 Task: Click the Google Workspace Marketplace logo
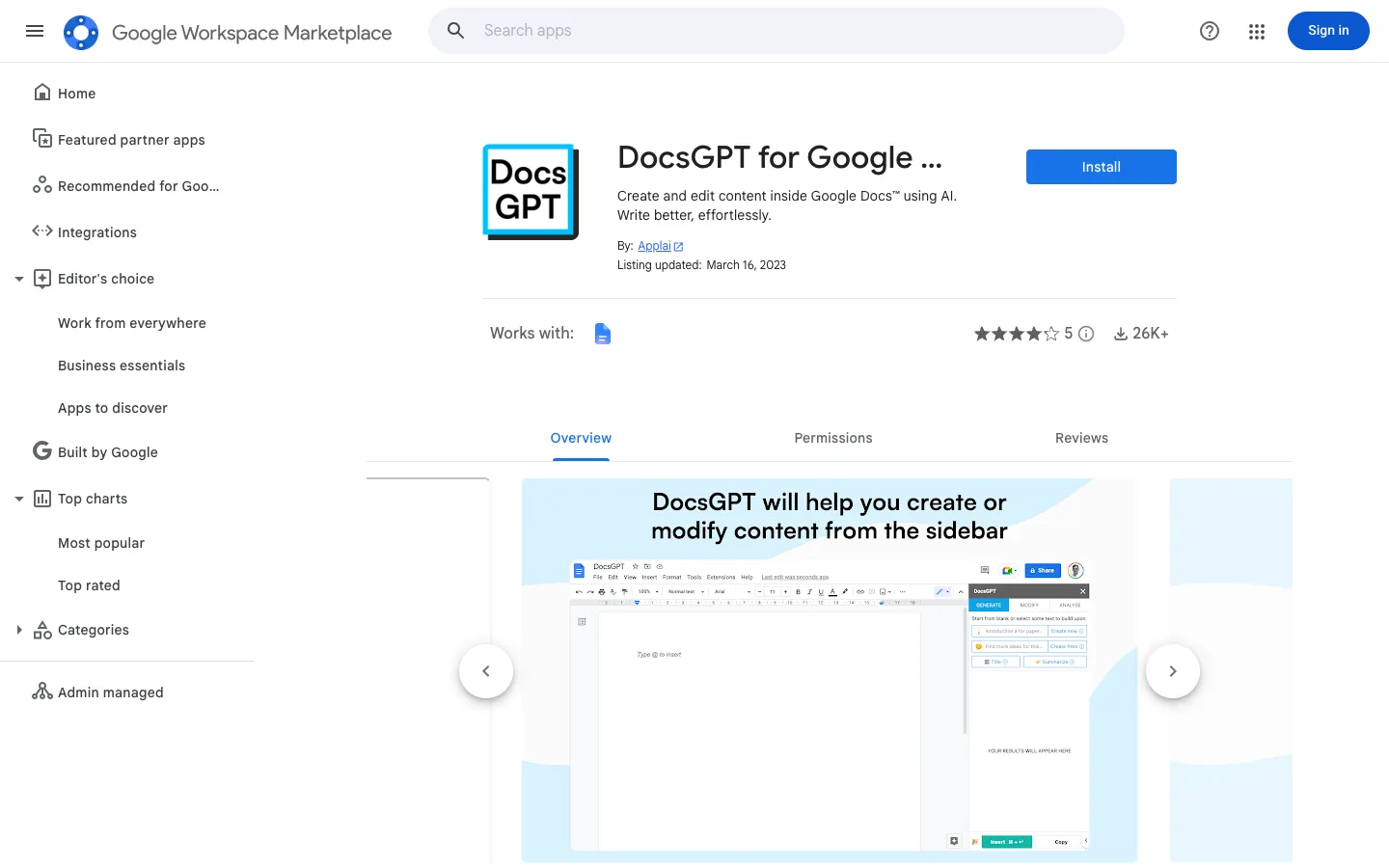click(x=81, y=33)
